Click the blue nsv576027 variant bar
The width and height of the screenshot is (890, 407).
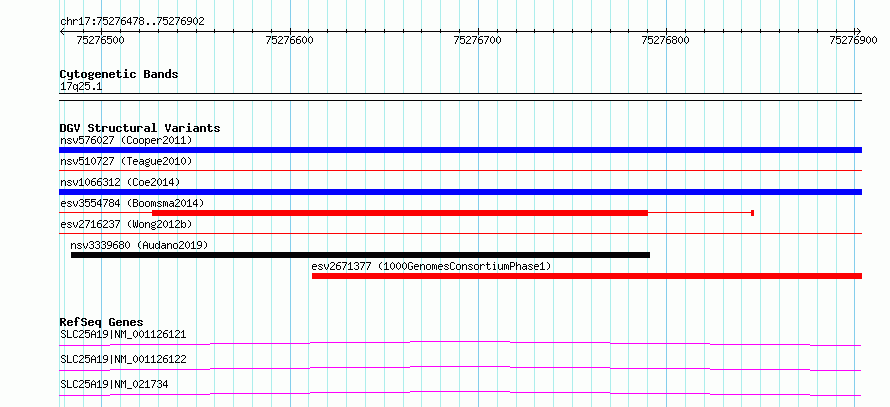(460, 150)
